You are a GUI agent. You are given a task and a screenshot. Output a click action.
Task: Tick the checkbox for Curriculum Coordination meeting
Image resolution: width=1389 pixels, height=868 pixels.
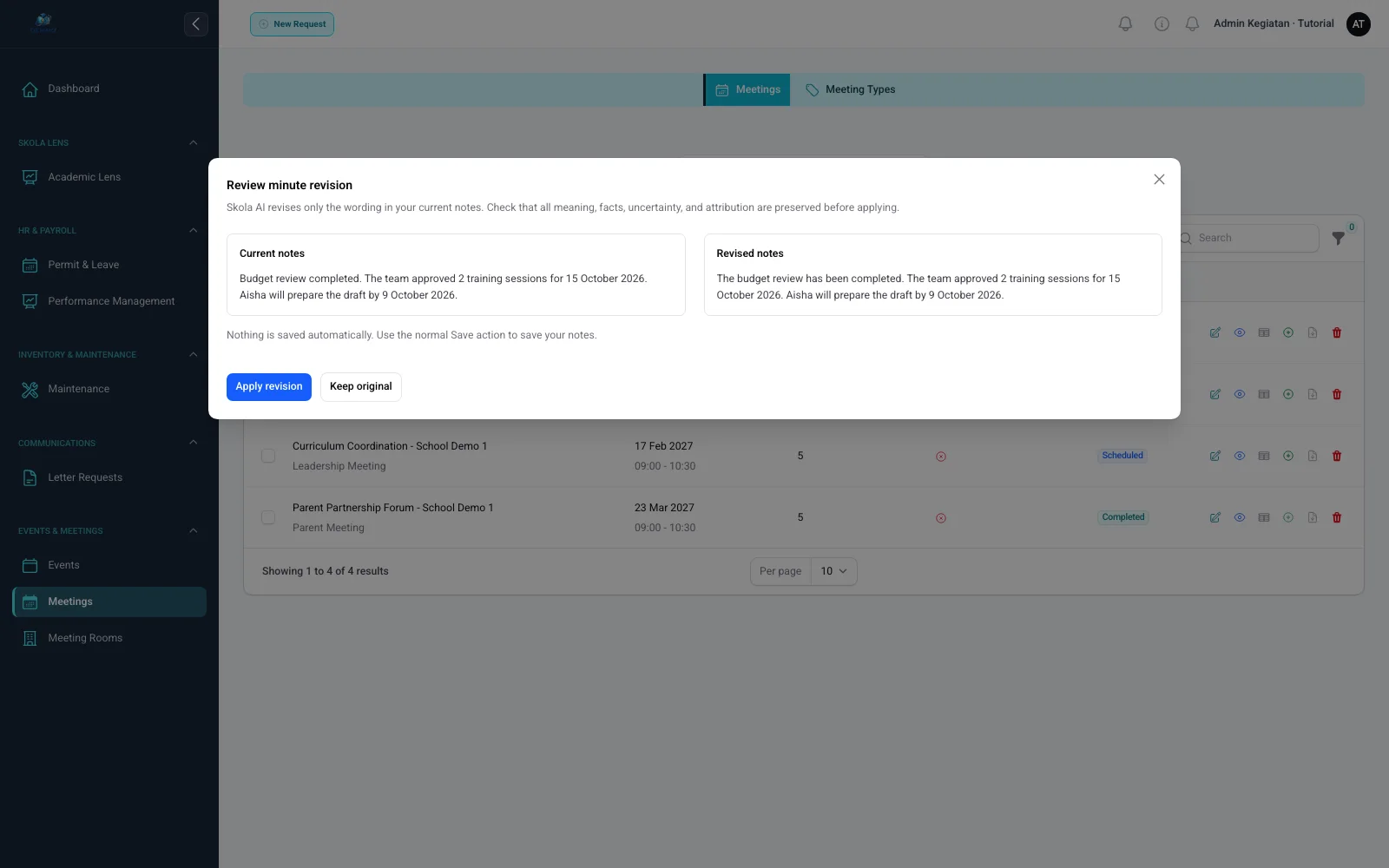pyautogui.click(x=268, y=456)
